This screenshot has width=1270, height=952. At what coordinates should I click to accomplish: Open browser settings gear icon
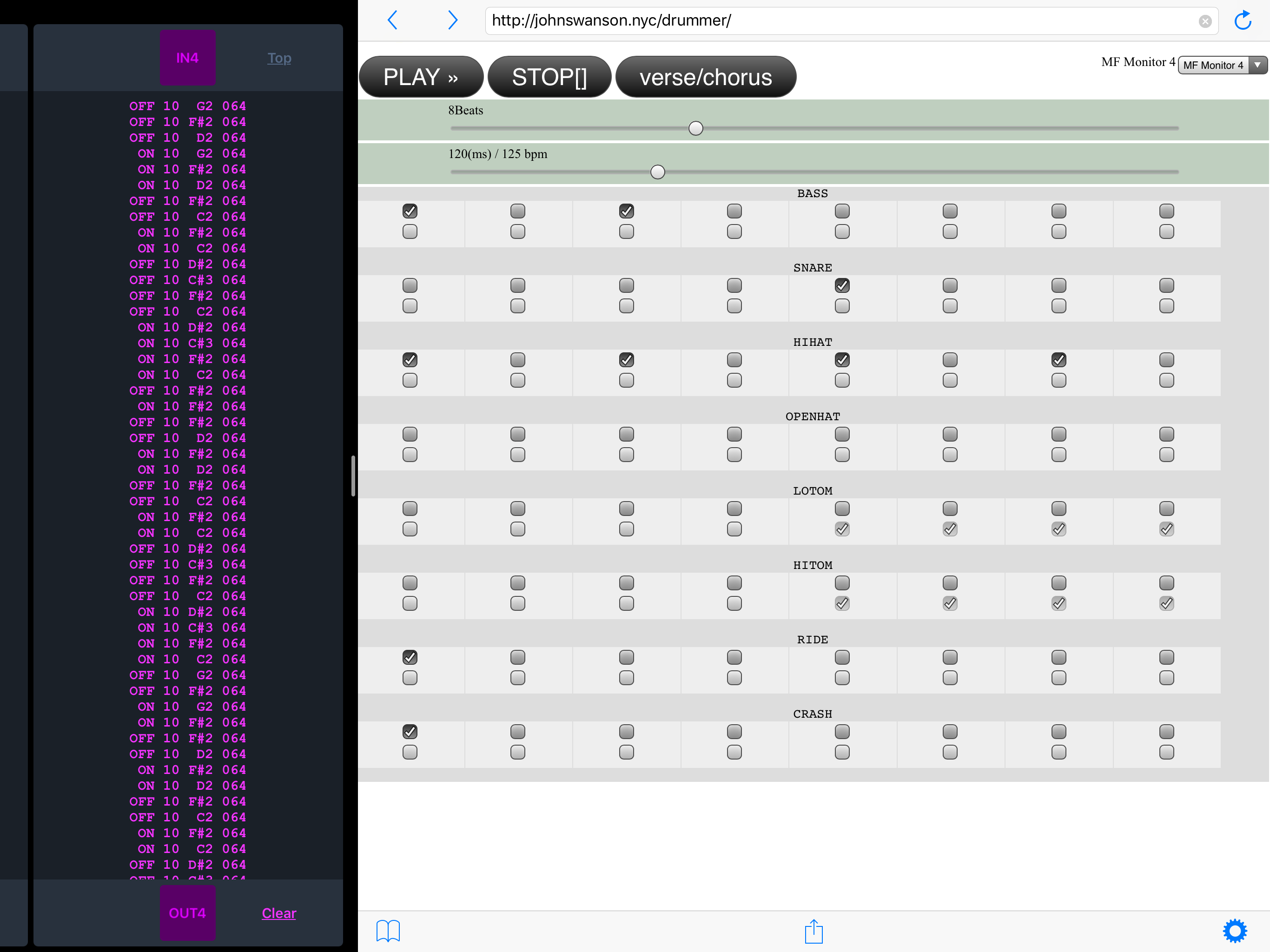tap(1234, 931)
